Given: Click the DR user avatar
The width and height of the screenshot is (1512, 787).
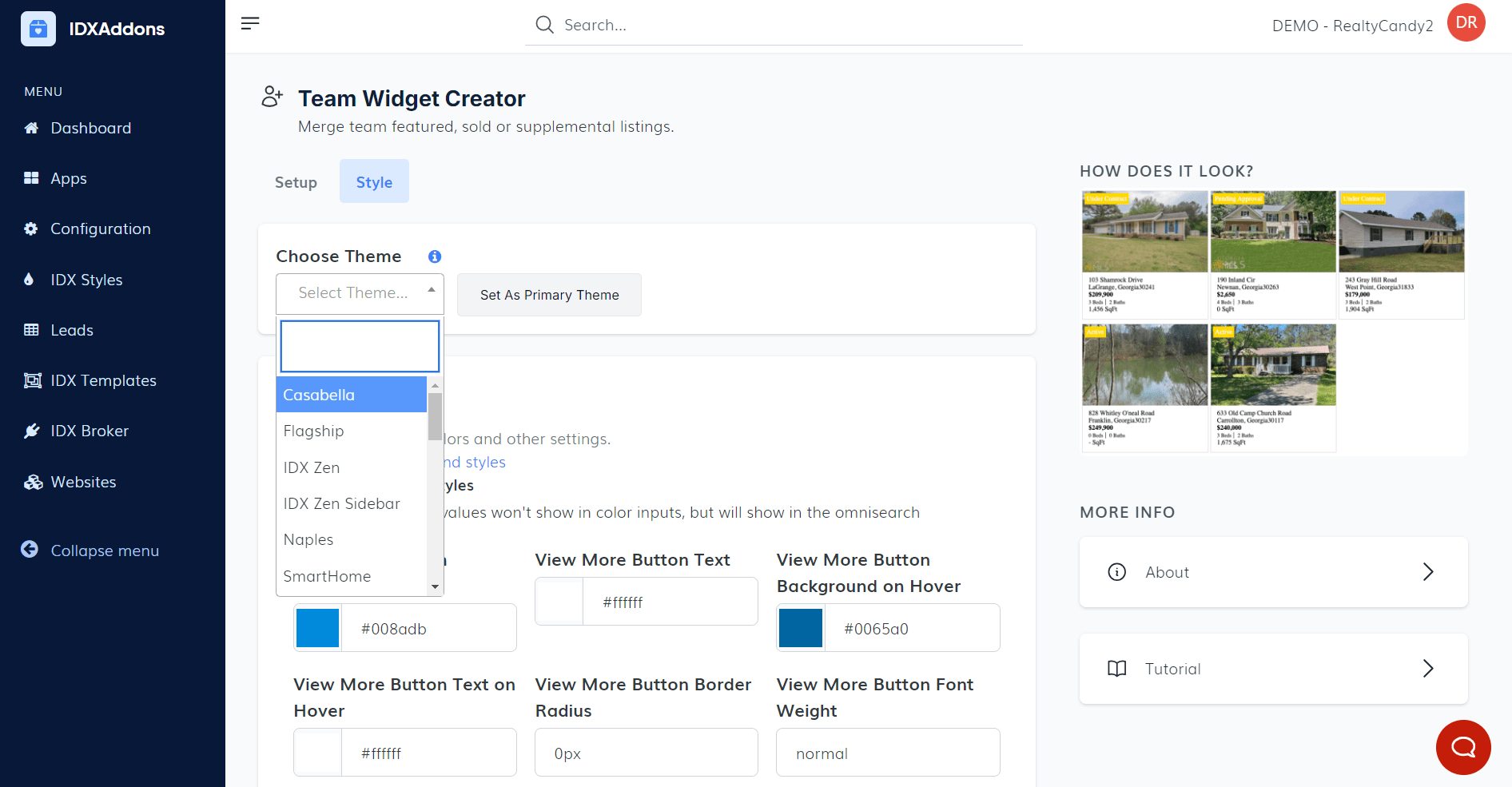Looking at the screenshot, I should coord(1466,22).
